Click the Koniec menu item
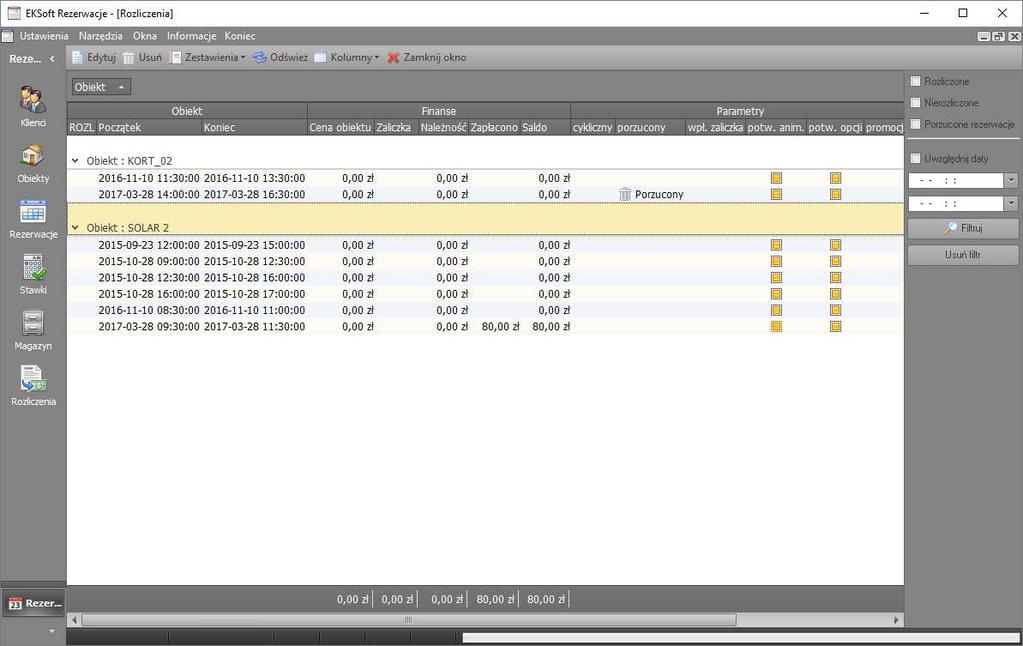The image size is (1023, 646). coord(239,36)
